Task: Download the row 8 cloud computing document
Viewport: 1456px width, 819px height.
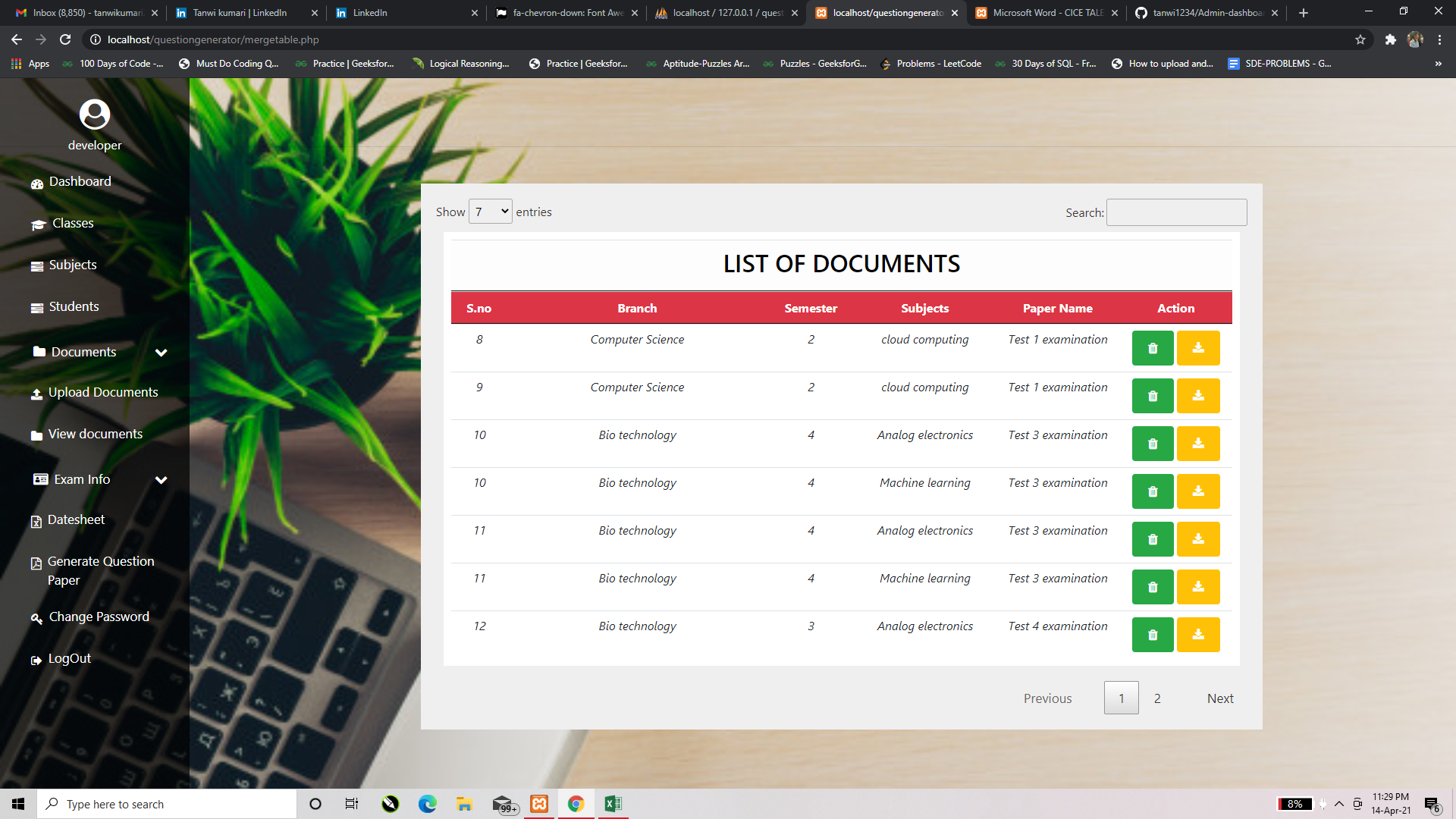Action: (1198, 348)
